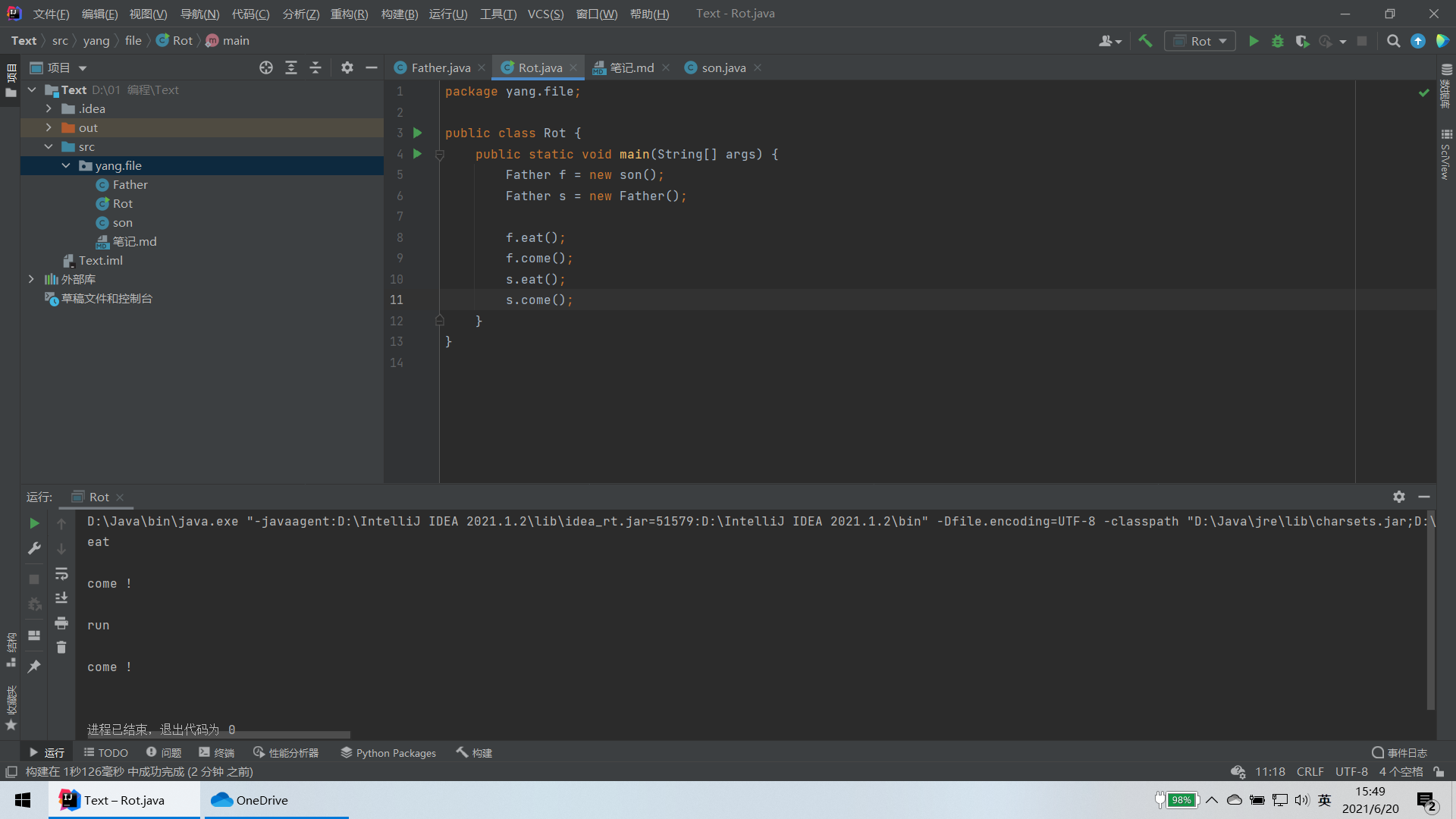Switch to the son.java editor tab
Viewport: 1456px width, 819px height.
(x=723, y=67)
